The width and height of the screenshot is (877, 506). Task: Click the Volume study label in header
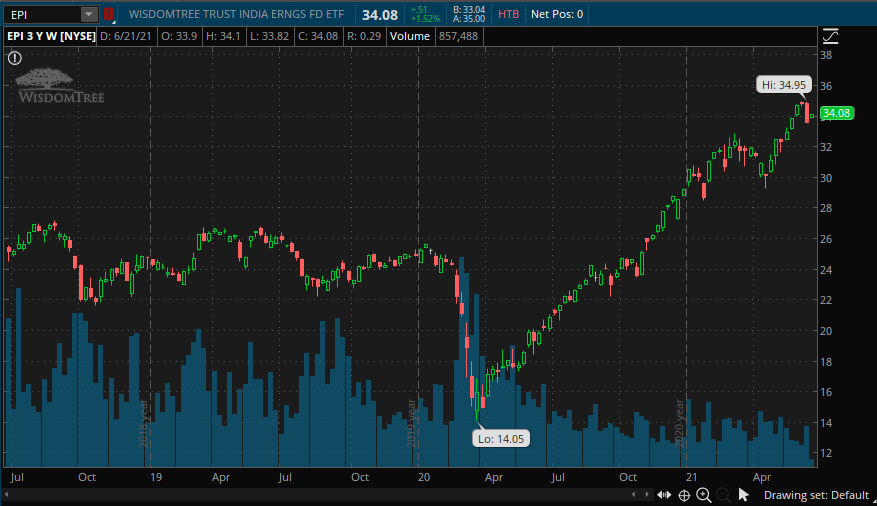point(409,36)
